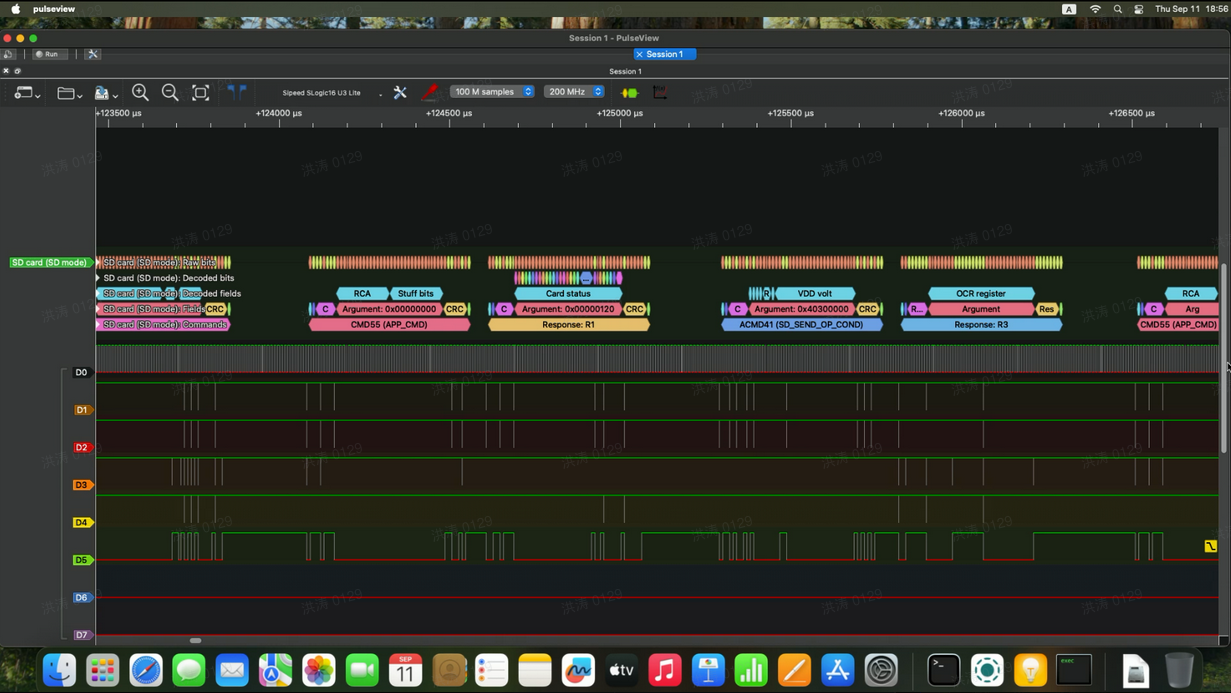Open channel configuration red probe icon

pyautogui.click(x=429, y=92)
